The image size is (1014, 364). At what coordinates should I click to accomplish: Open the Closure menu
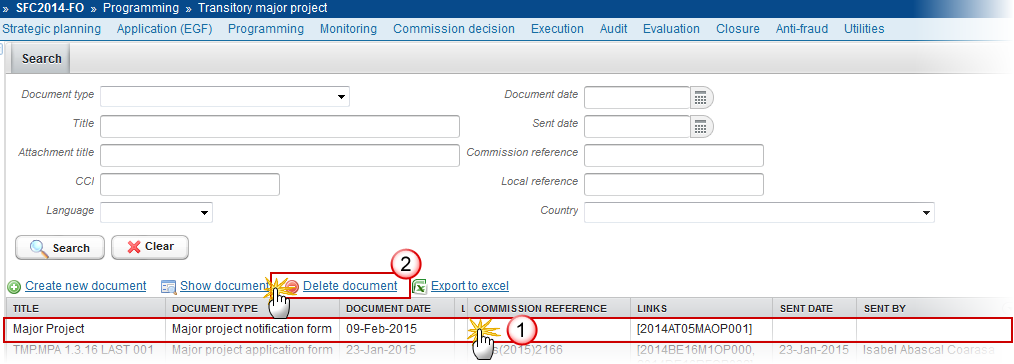(x=738, y=29)
